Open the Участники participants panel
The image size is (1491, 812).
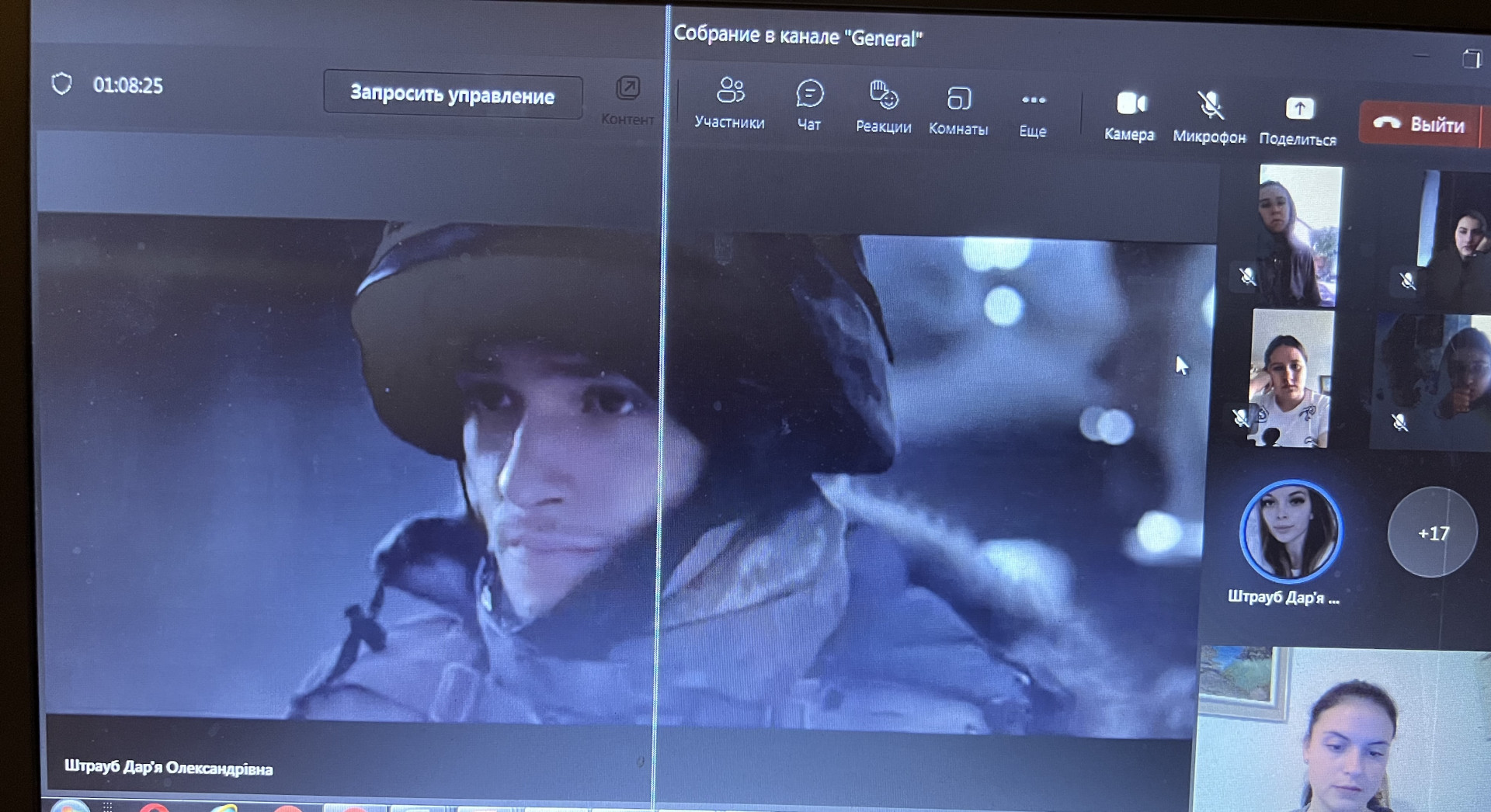pyautogui.click(x=729, y=103)
